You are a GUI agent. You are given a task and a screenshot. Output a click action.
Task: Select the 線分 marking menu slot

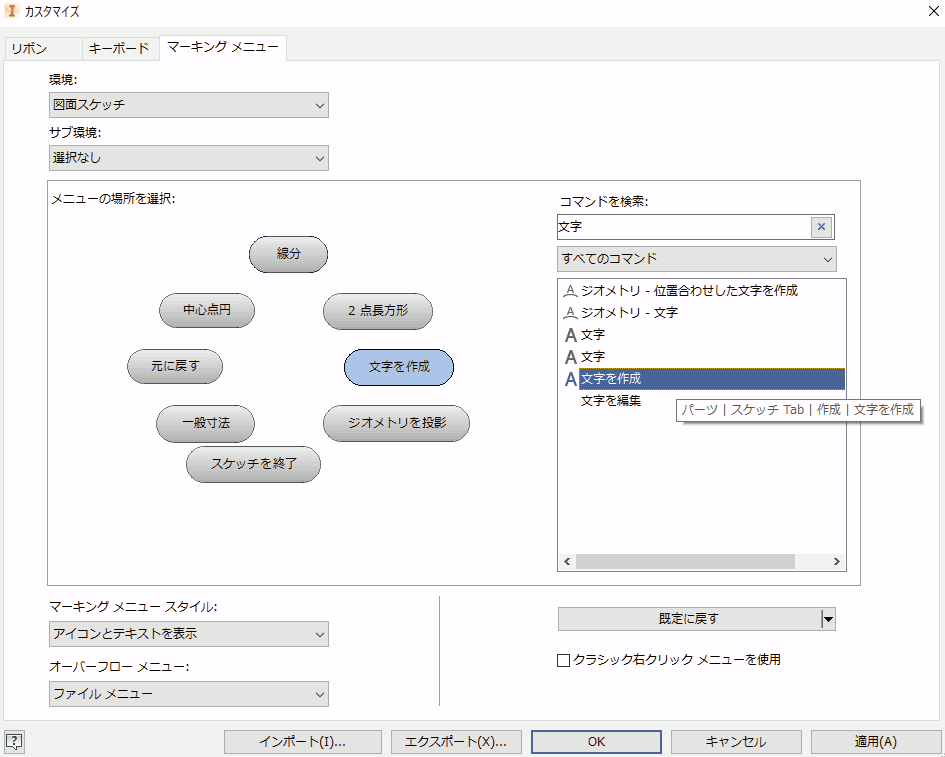[288, 254]
